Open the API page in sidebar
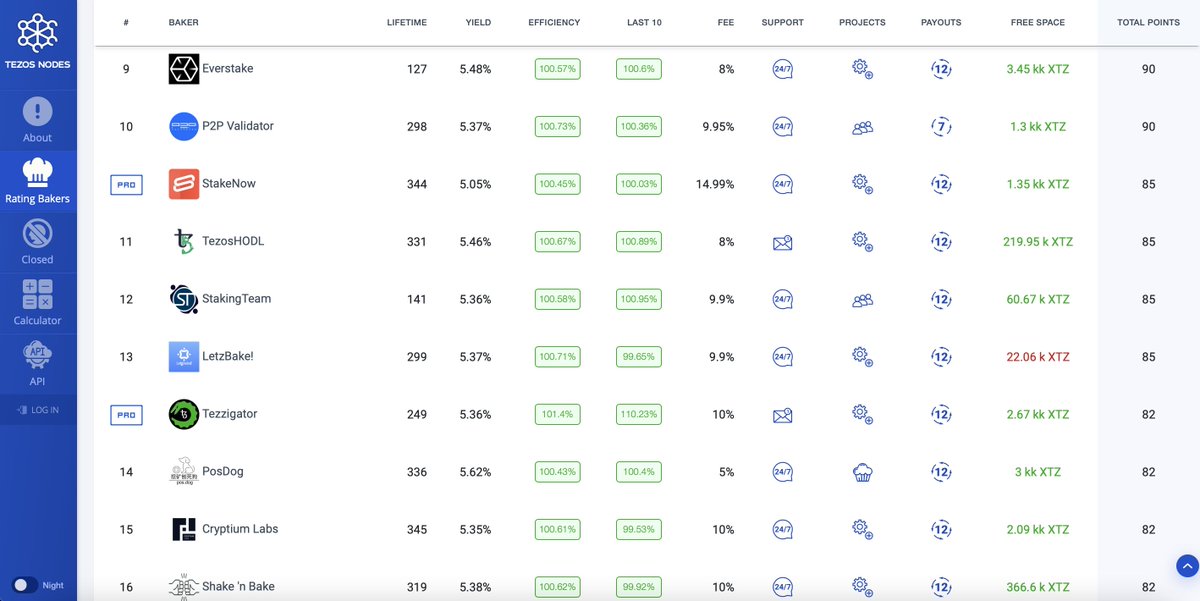 tap(38, 364)
